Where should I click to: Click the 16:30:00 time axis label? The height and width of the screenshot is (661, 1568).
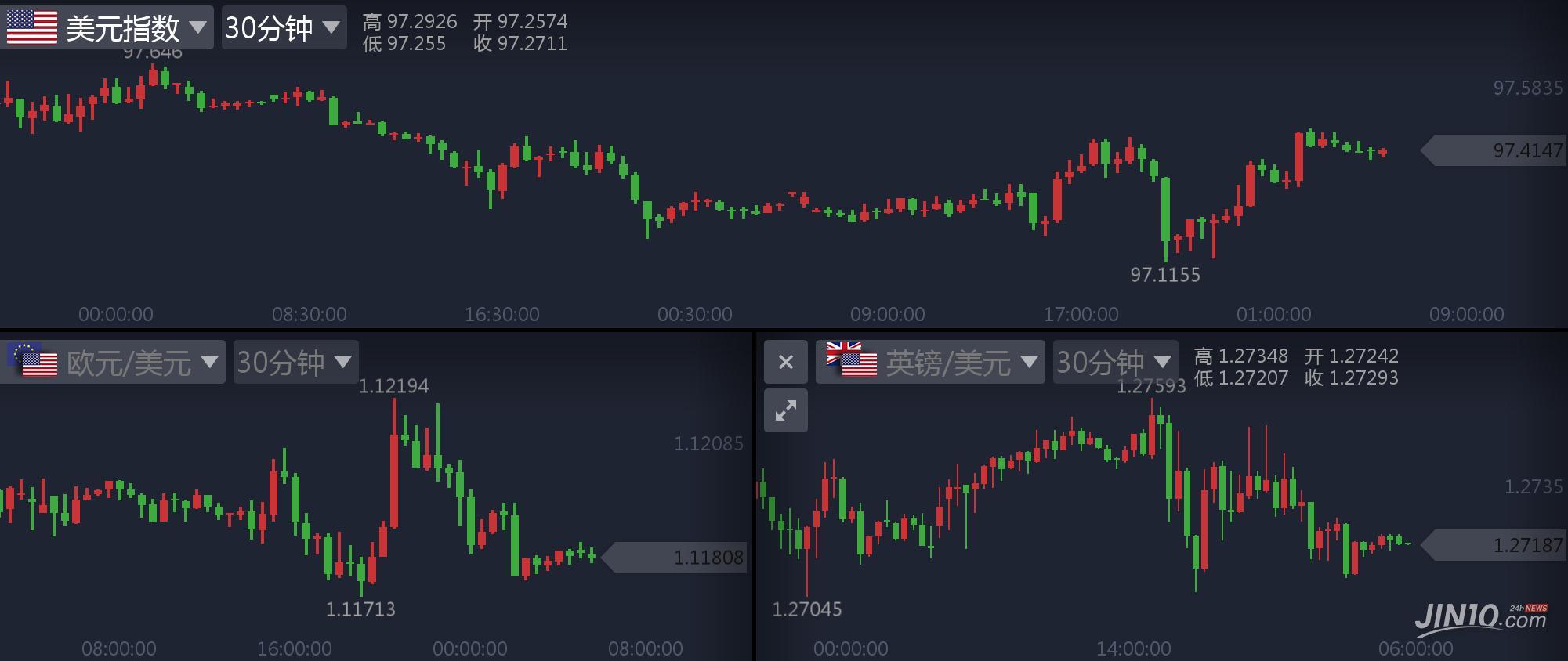click(x=502, y=315)
